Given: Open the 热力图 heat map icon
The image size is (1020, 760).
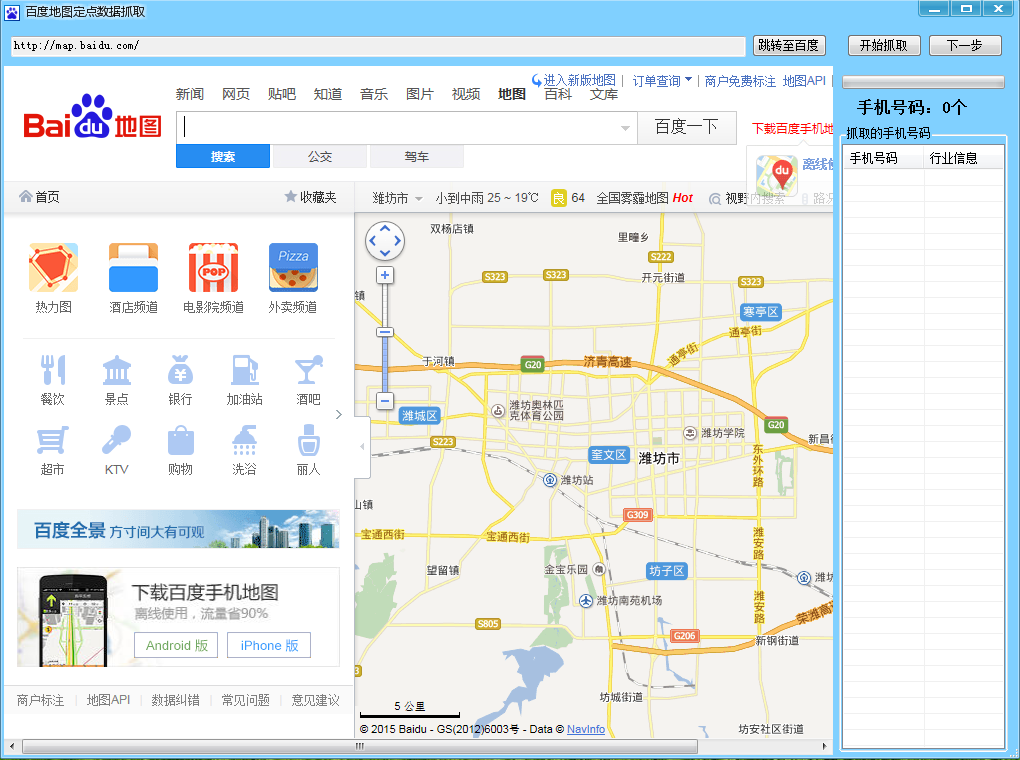Looking at the screenshot, I should coord(53,268).
